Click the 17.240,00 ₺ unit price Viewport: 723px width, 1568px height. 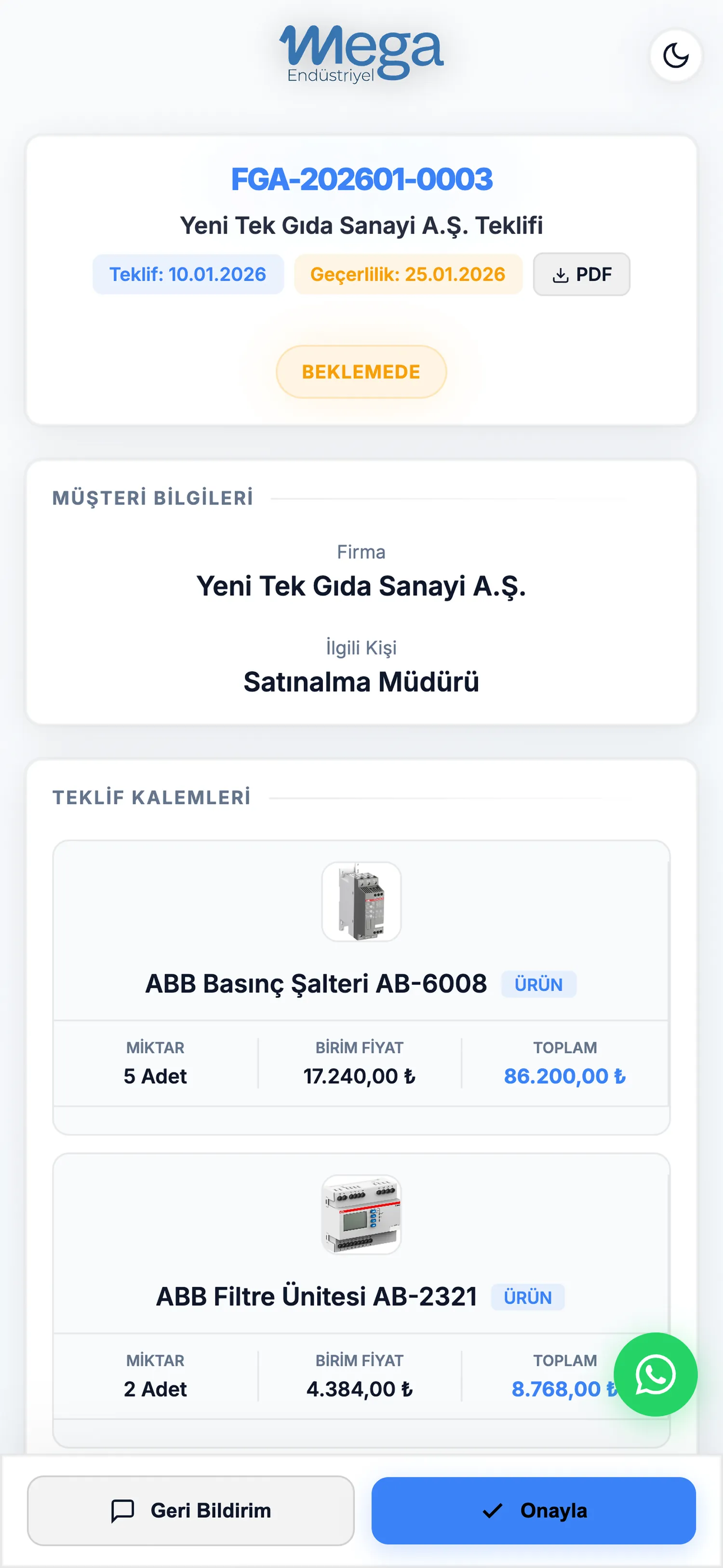click(x=360, y=1076)
